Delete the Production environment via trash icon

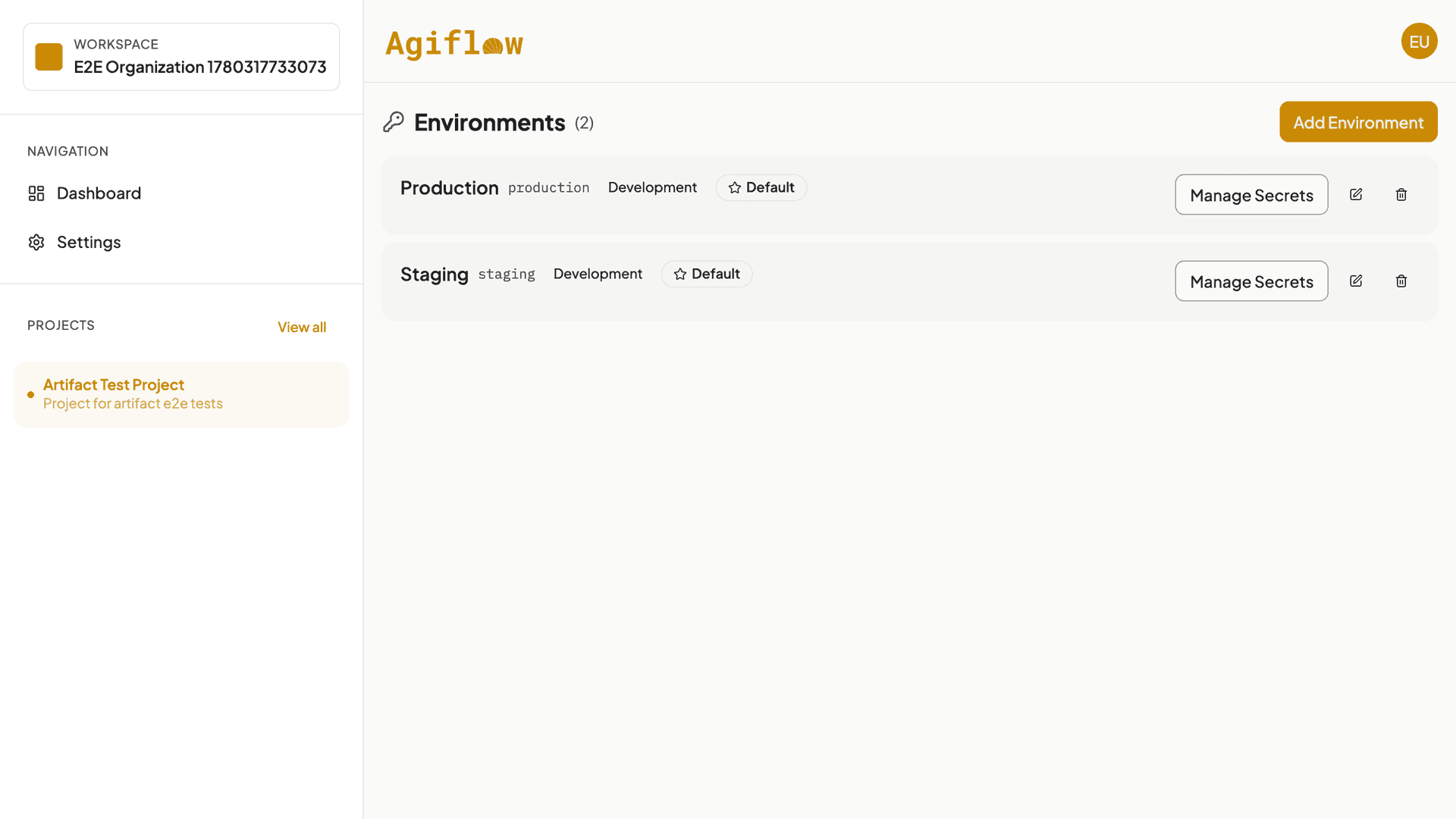click(1401, 195)
